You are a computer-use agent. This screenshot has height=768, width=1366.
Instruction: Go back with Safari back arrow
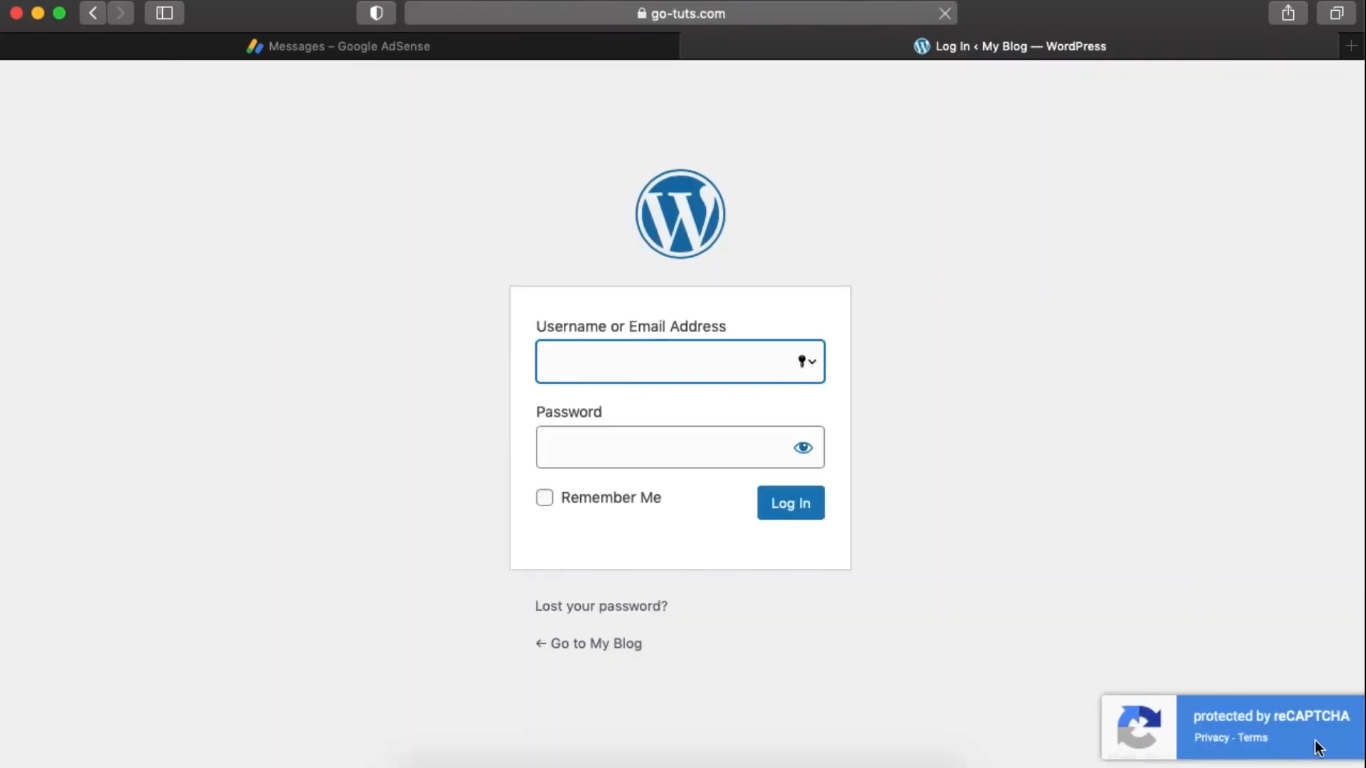tap(93, 13)
